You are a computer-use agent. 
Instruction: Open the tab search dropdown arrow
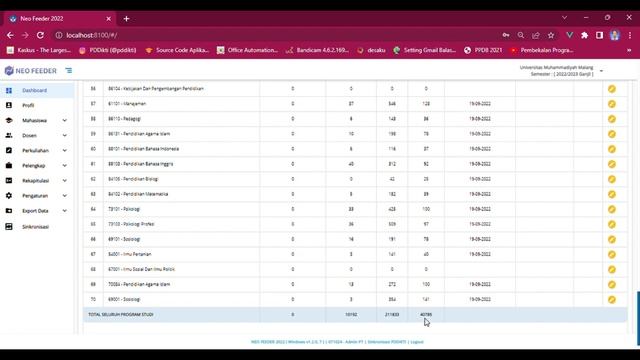pos(564,18)
